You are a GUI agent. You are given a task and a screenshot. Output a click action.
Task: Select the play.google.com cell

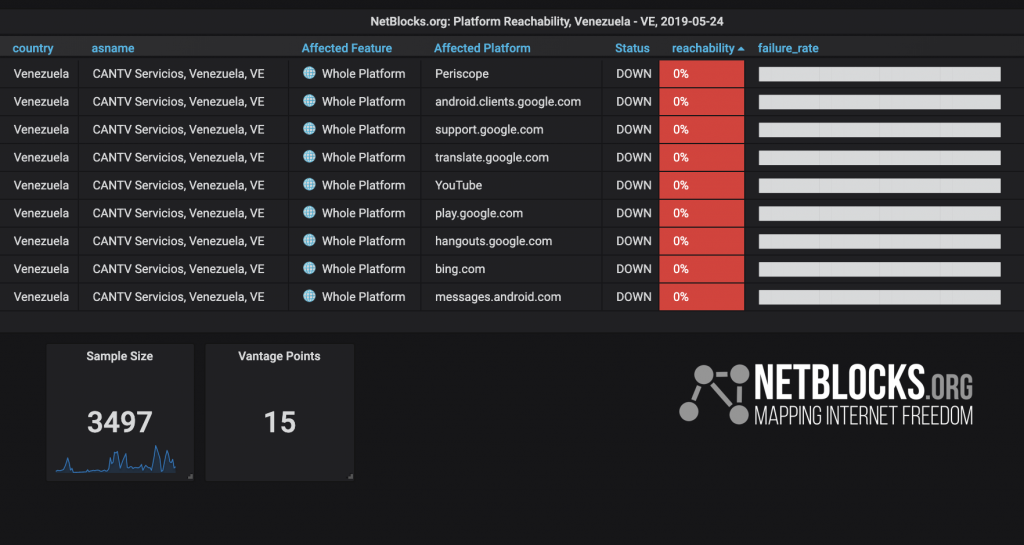(479, 213)
